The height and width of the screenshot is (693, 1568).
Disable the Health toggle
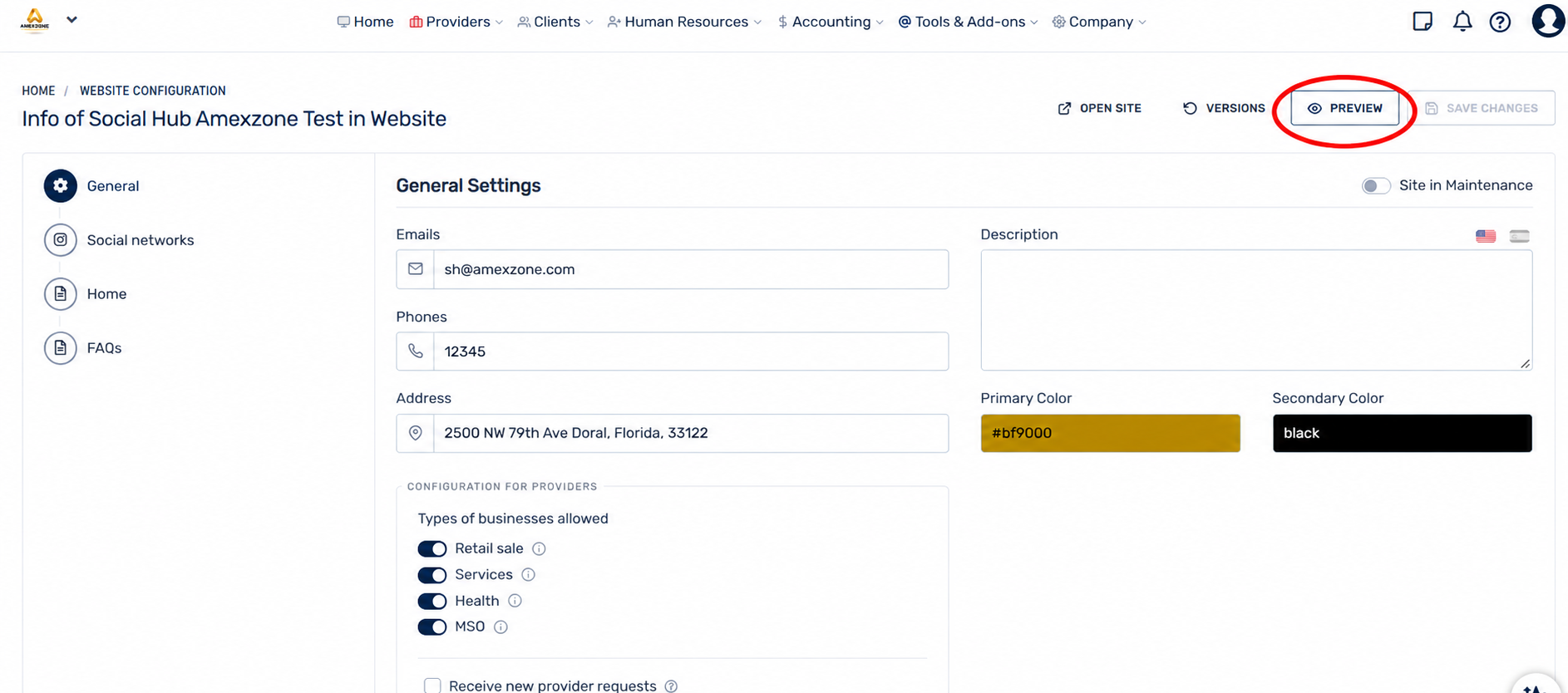(x=432, y=601)
